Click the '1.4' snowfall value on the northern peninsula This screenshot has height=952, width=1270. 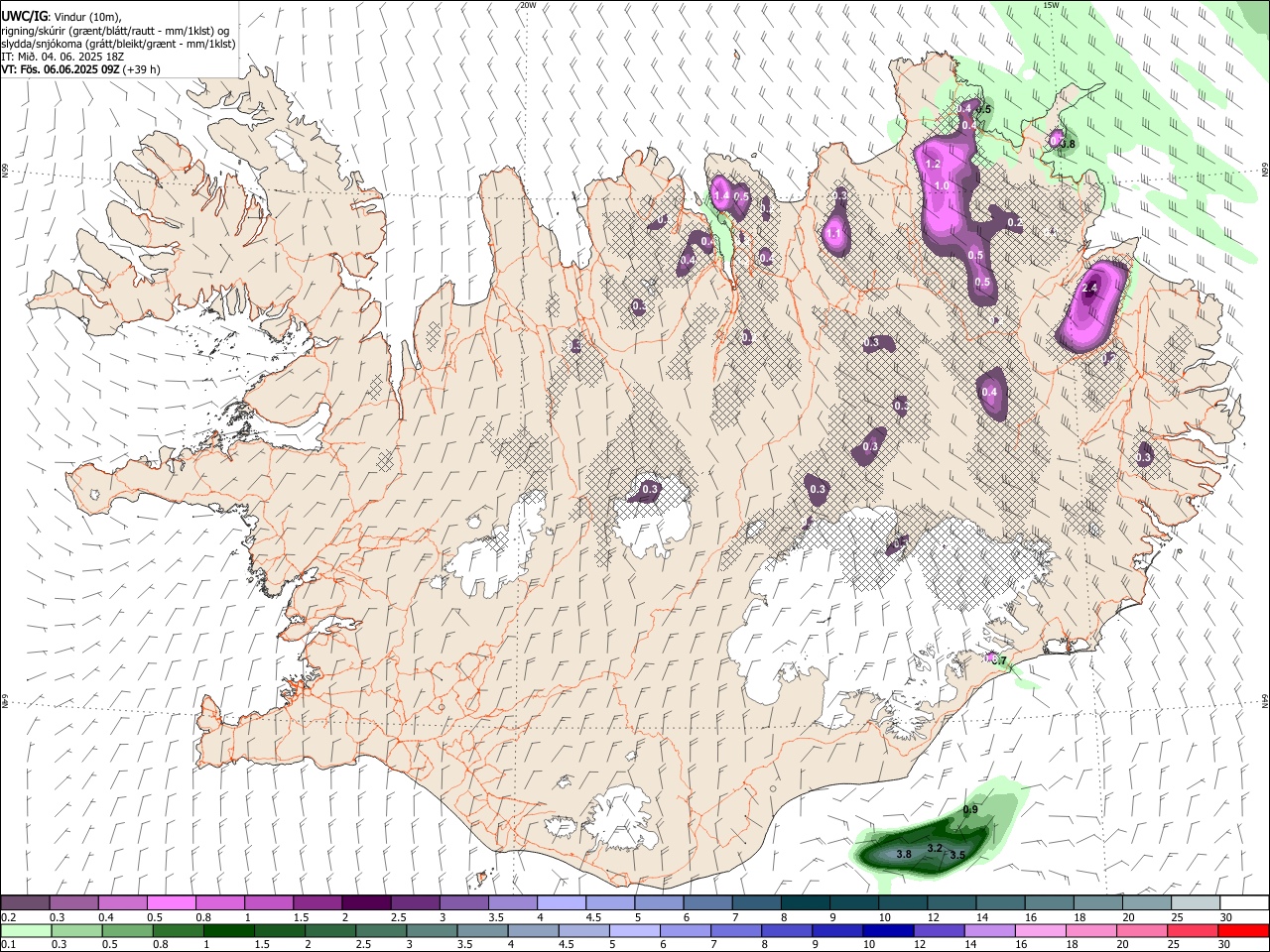(x=721, y=196)
